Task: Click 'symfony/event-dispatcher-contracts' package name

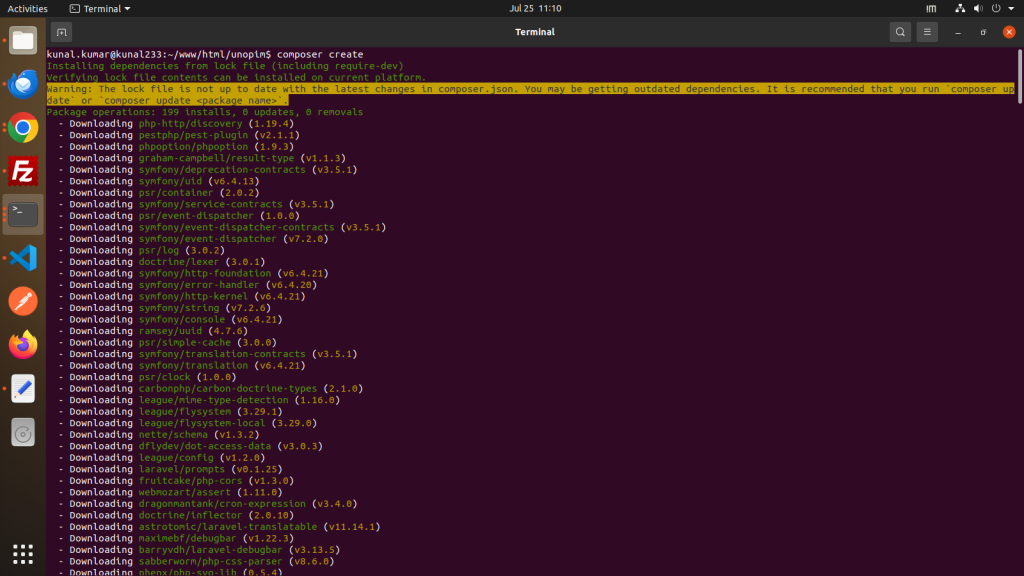Action: coord(236,227)
